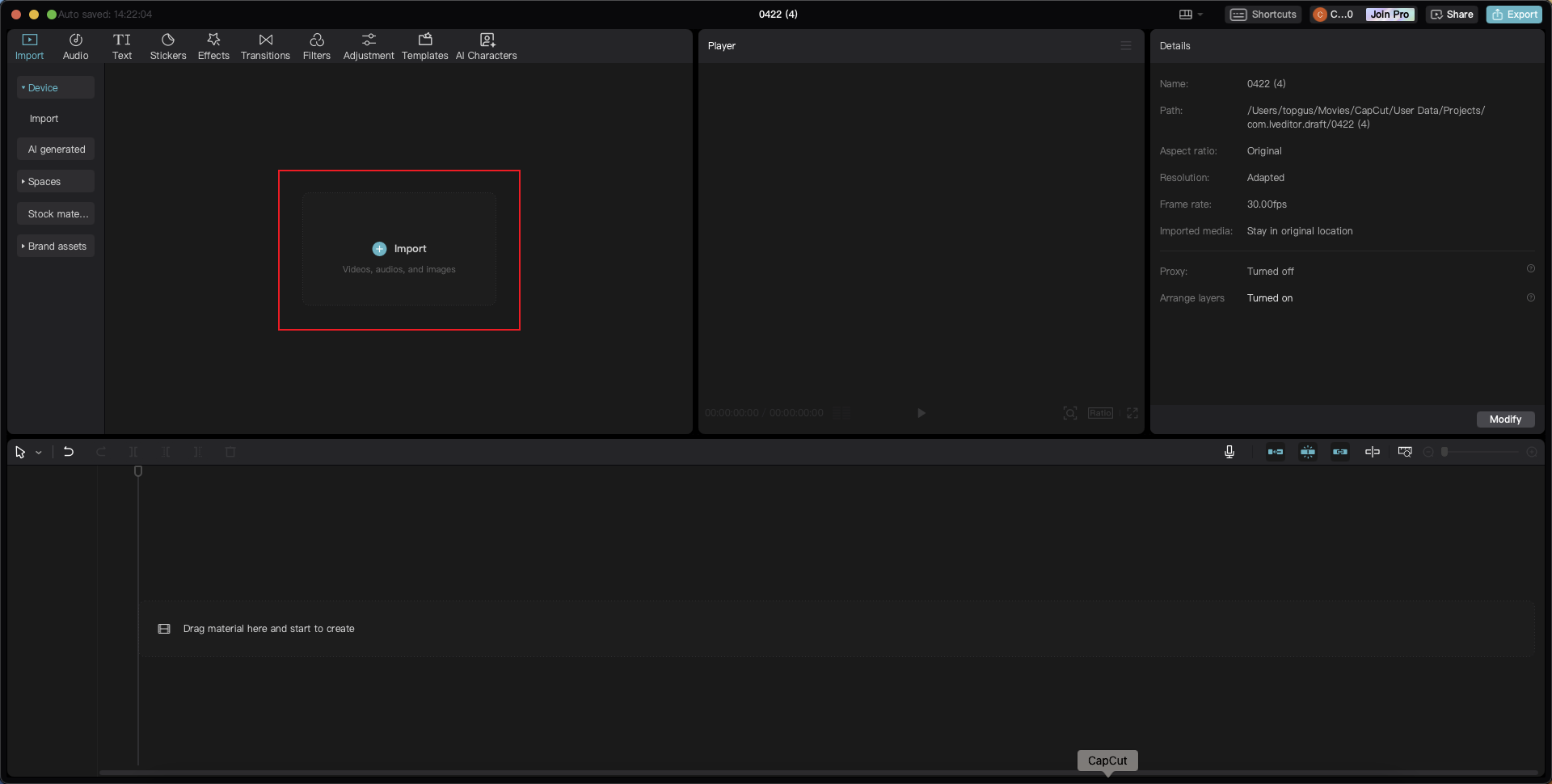This screenshot has width=1552, height=784.
Task: Open the Audio tab
Action: click(x=75, y=47)
